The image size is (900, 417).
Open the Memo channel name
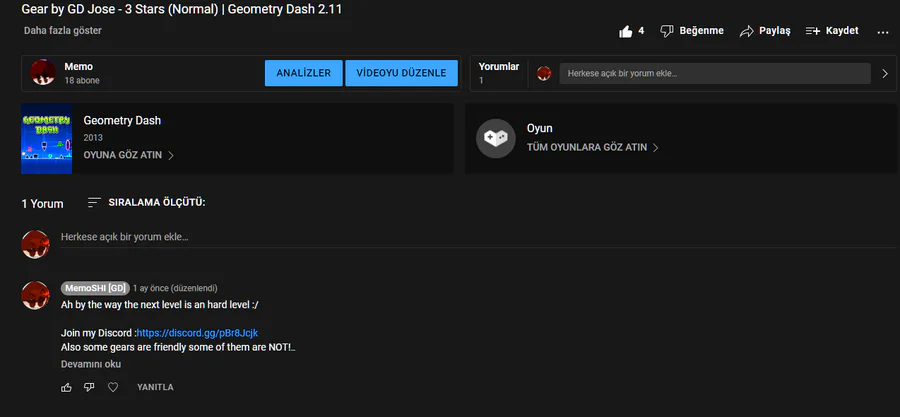point(78,67)
